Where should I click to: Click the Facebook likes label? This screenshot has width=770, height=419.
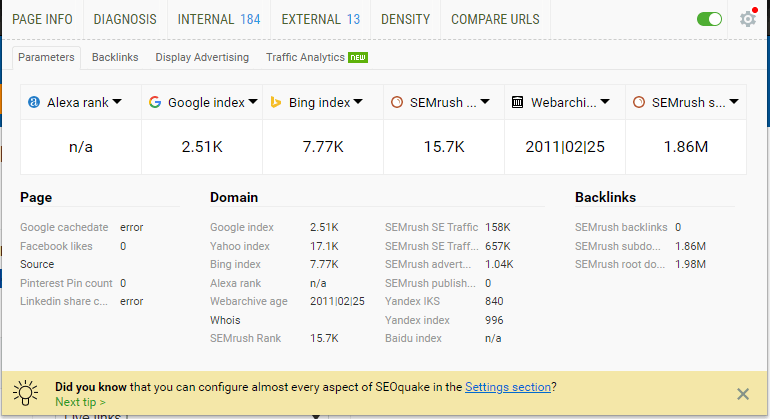tap(56, 246)
